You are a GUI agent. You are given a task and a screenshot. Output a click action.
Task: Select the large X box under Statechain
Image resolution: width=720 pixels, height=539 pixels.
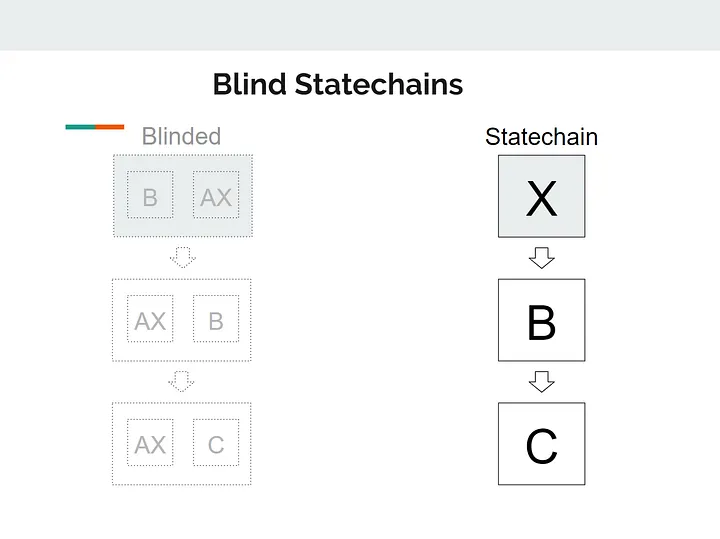[541, 197]
